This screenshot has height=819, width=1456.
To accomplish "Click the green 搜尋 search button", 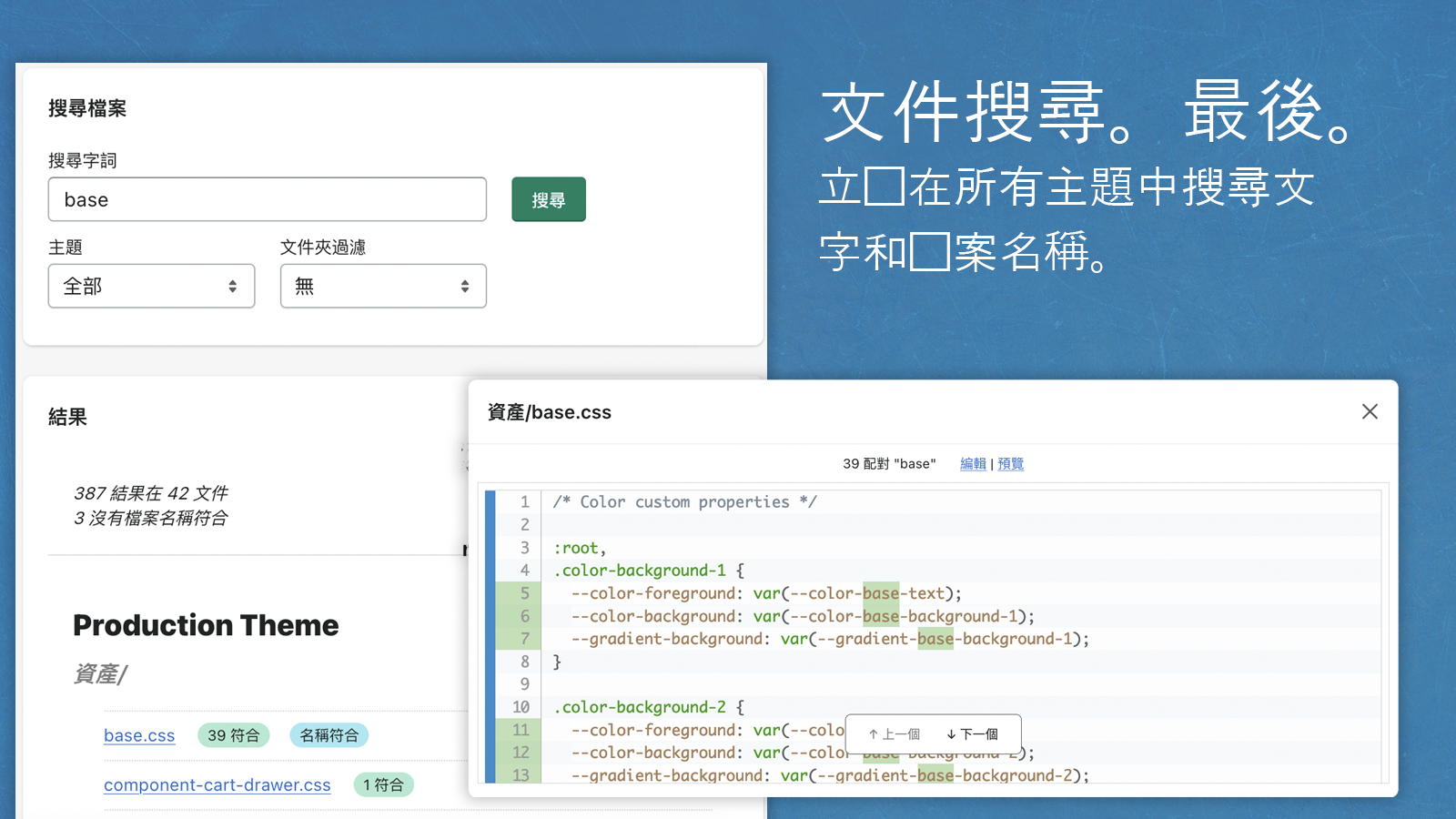I will point(549,199).
